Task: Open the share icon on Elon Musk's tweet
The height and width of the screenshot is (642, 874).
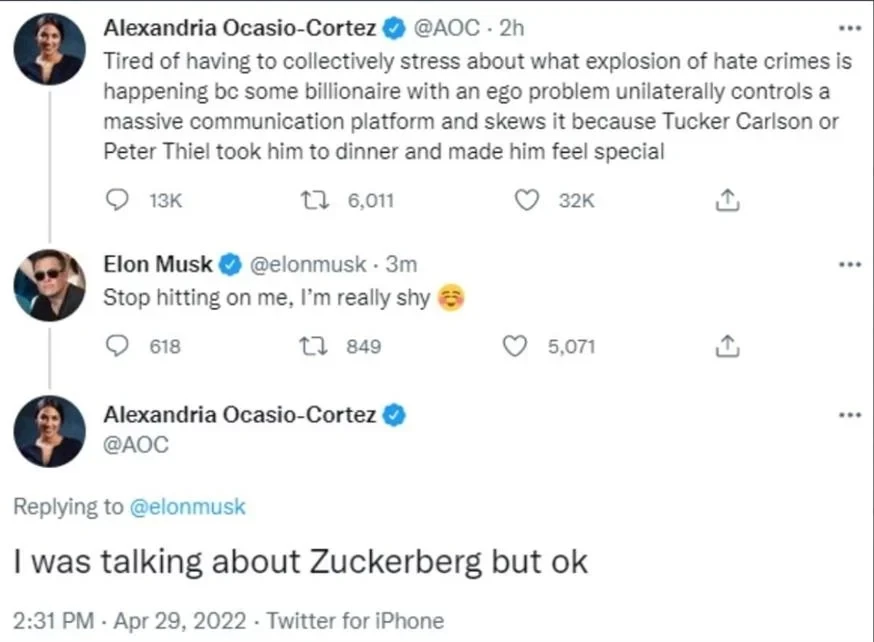Action: coord(729,346)
